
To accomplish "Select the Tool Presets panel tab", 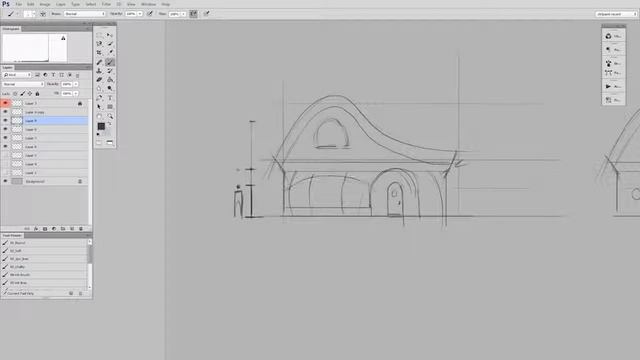I will [12, 236].
